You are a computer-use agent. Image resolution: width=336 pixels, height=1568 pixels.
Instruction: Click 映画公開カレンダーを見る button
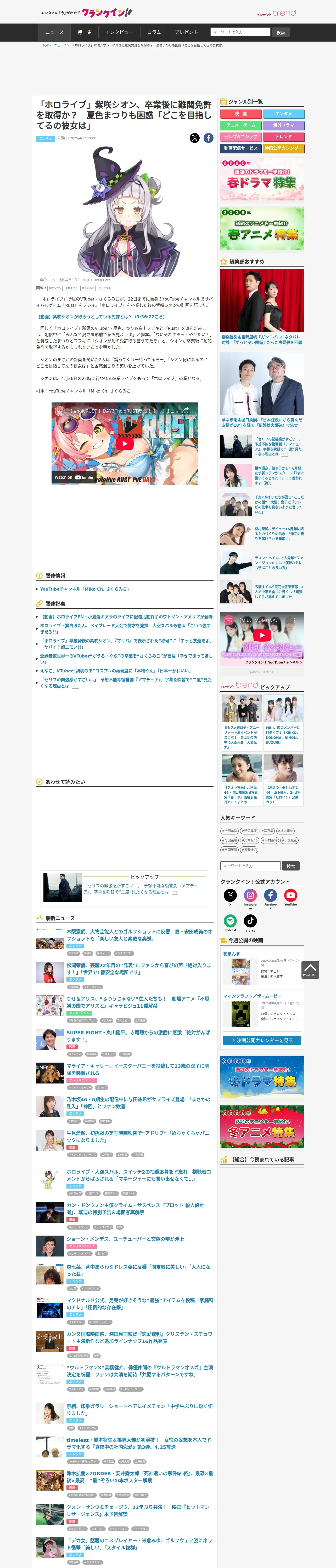coord(262,1040)
